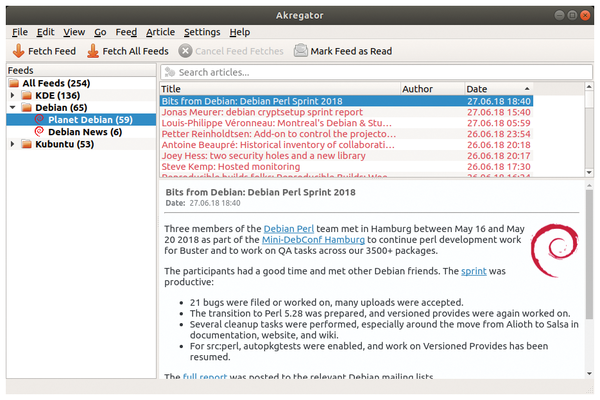Select Petter Reinholdtsen Add-on article
600x400 pixels.
pyautogui.click(x=346, y=134)
